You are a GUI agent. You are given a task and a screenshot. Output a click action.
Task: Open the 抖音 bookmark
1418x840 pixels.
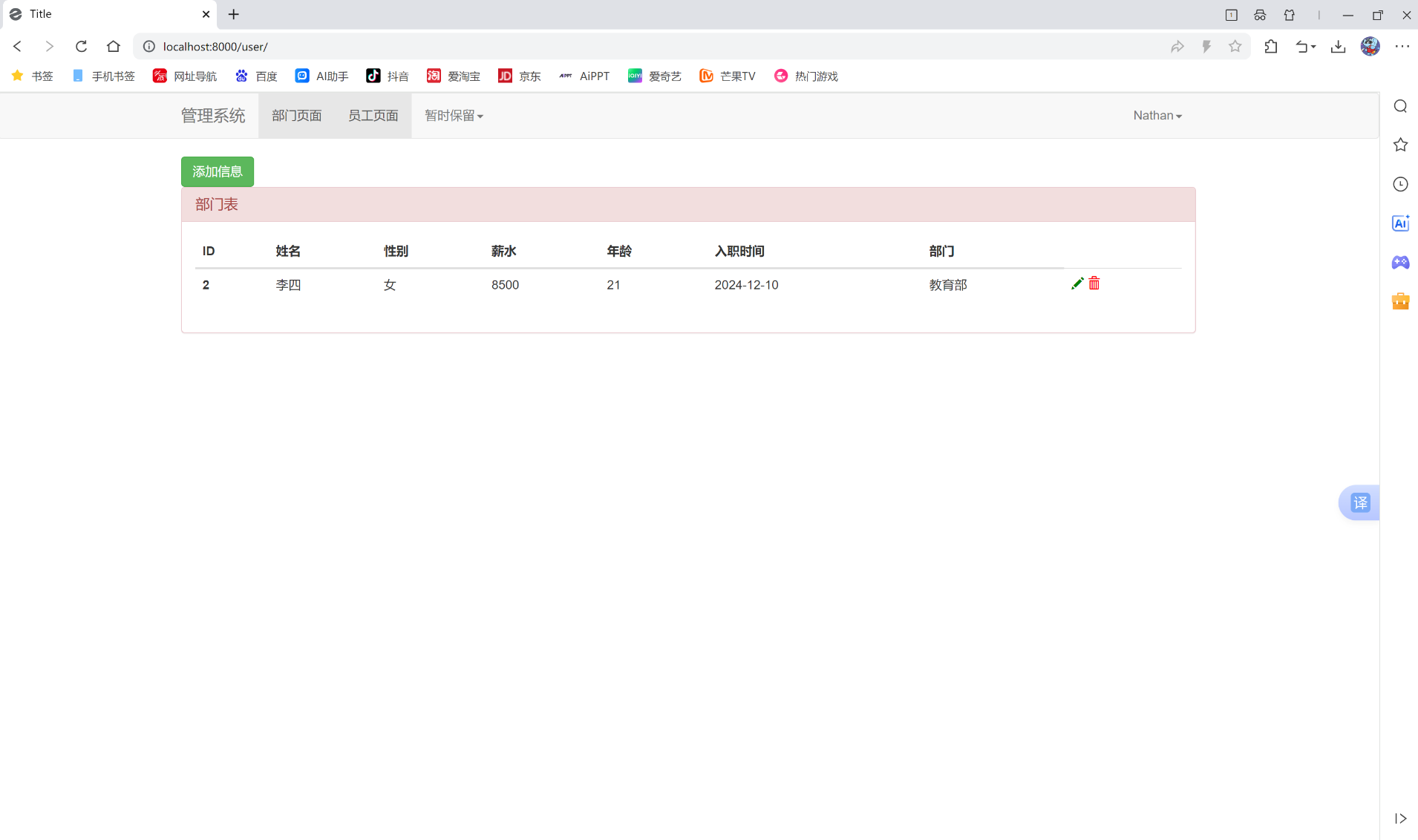[388, 76]
